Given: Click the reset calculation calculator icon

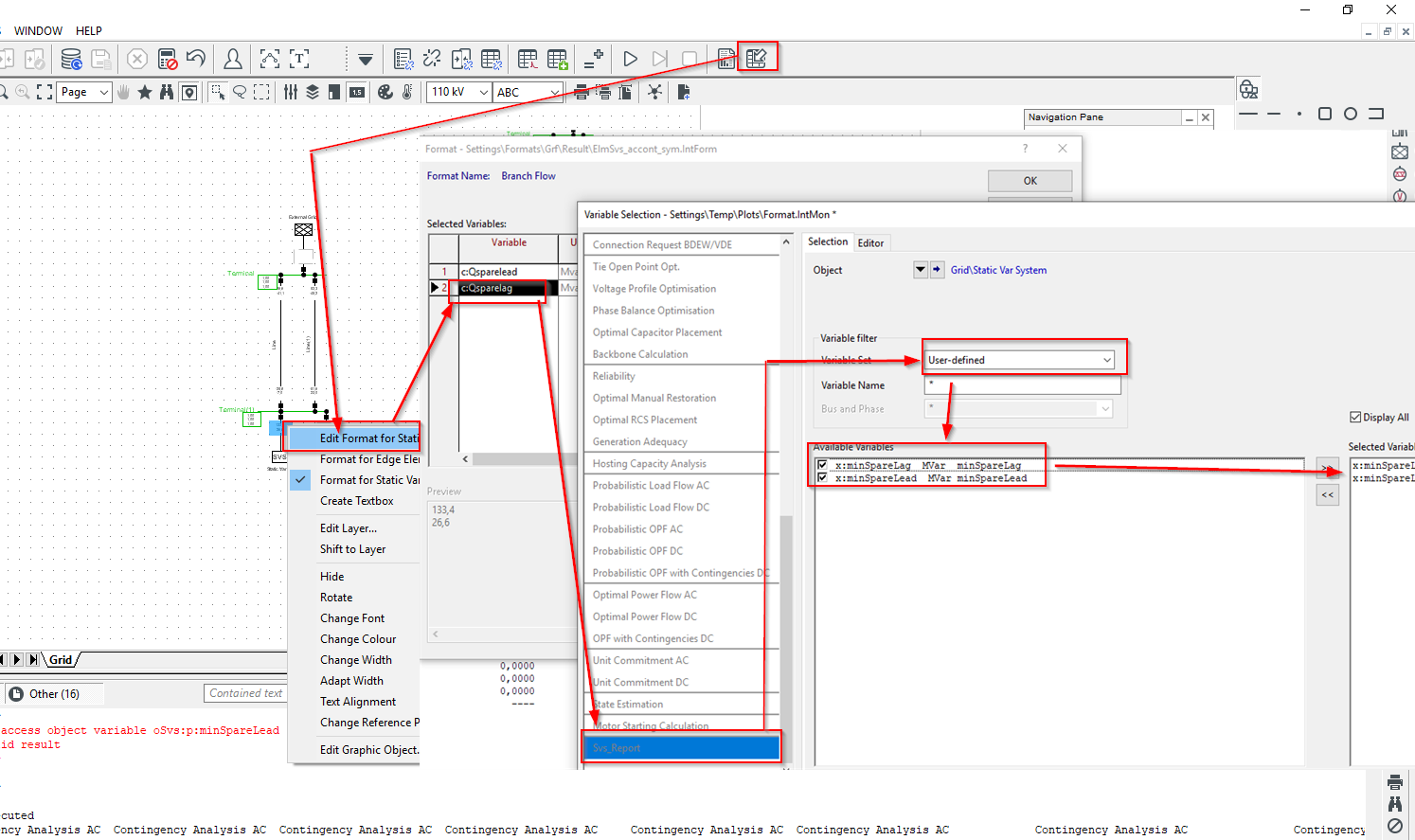Looking at the screenshot, I should click(x=168, y=59).
